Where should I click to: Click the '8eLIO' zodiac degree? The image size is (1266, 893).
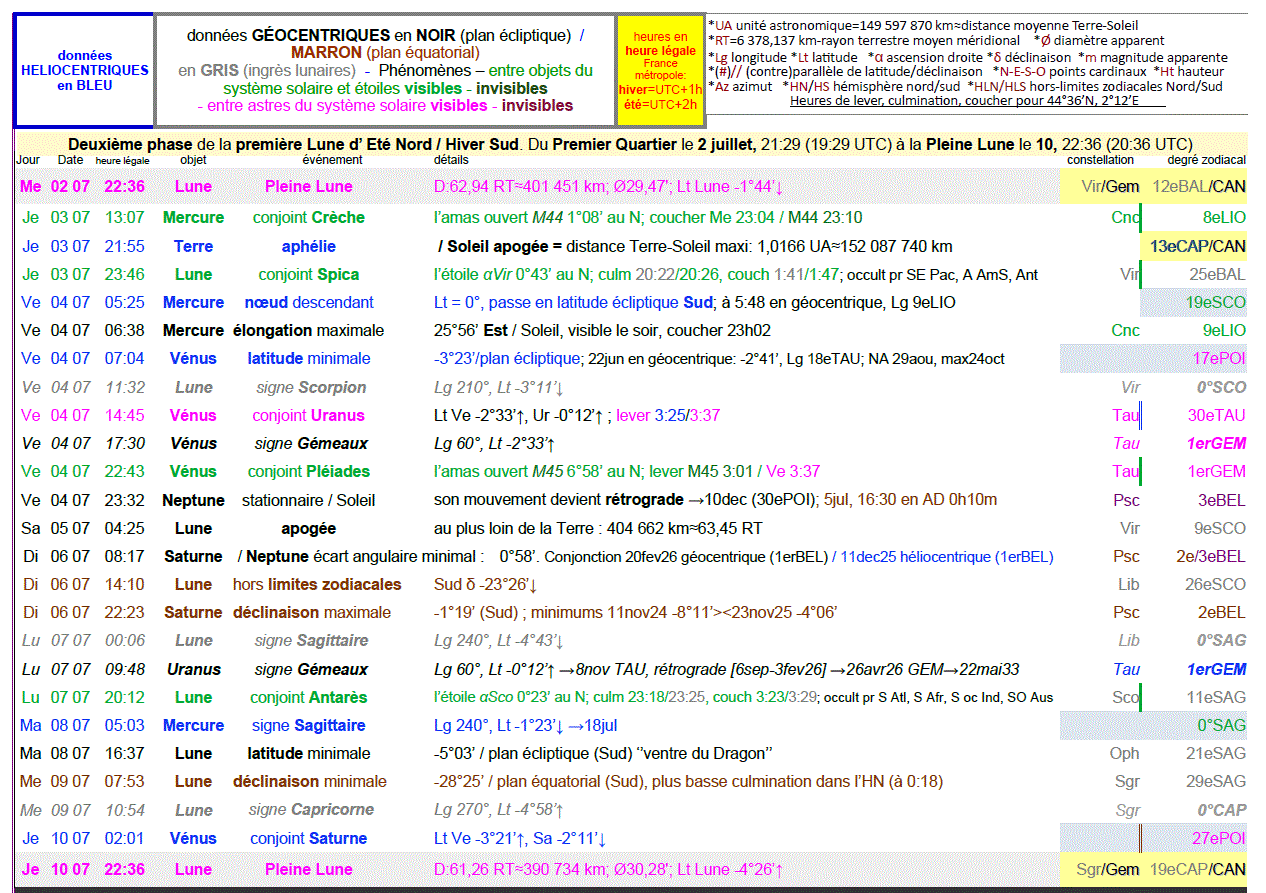tap(1224, 217)
